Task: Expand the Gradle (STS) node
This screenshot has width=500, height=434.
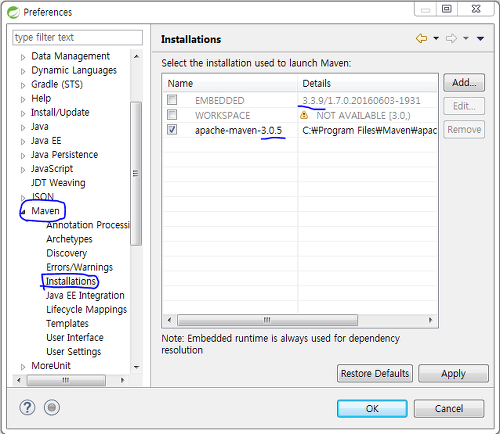Action: [23, 85]
